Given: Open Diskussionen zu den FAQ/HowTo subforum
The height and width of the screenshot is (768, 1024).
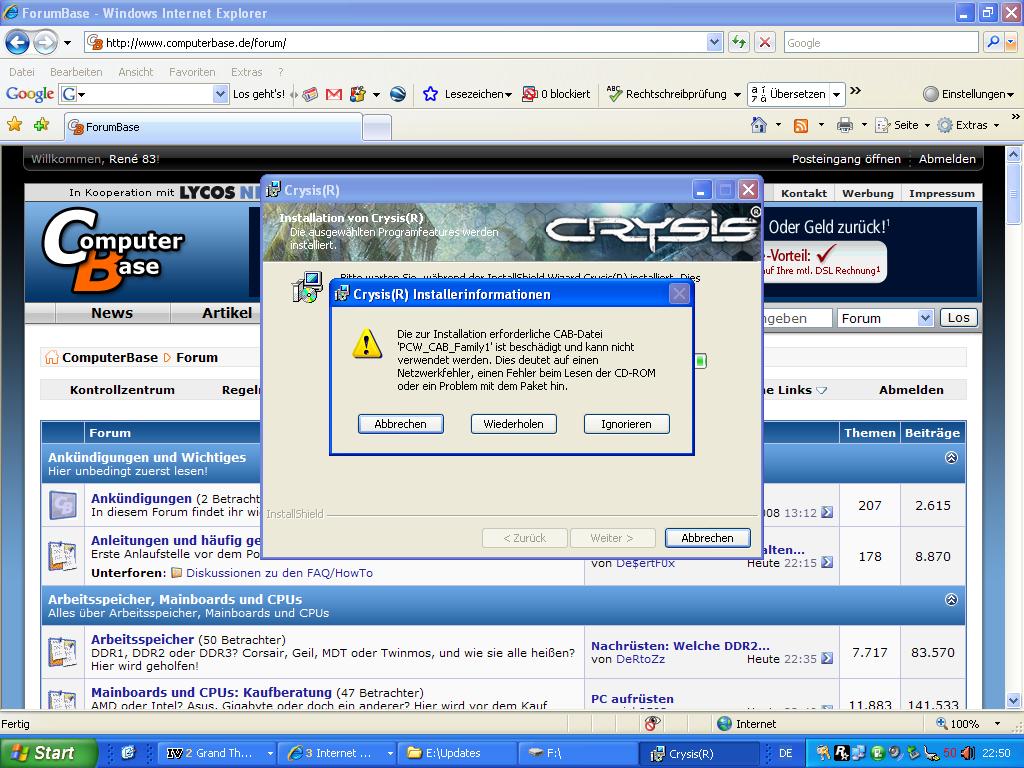Looking at the screenshot, I should coord(279,573).
